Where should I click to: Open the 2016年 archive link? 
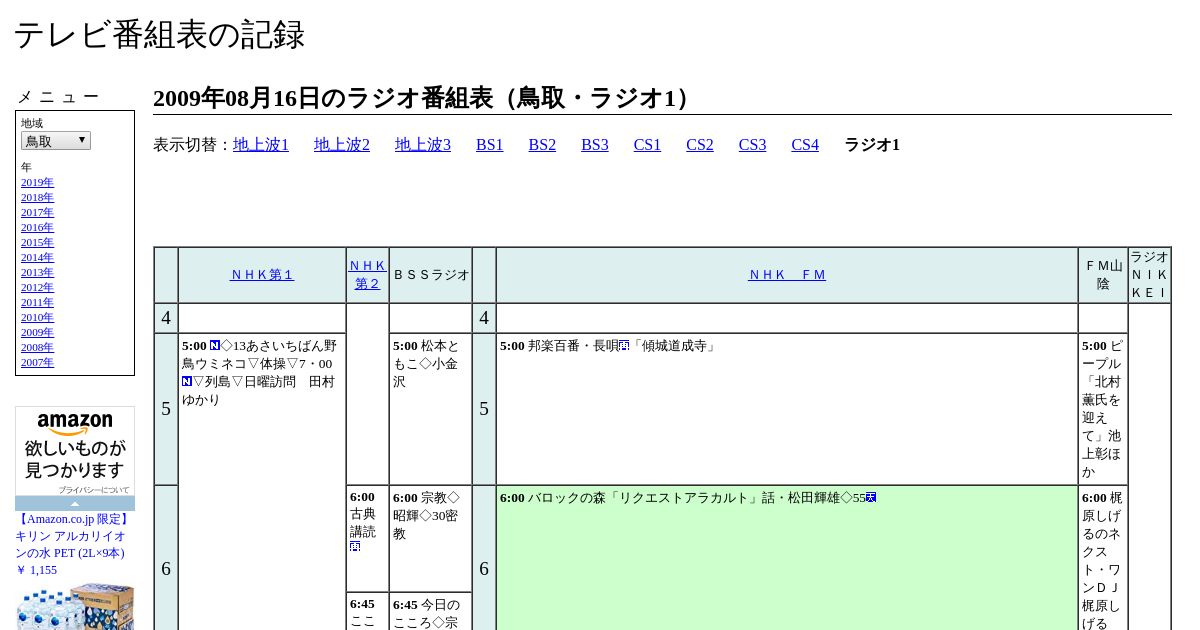pyautogui.click(x=37, y=227)
